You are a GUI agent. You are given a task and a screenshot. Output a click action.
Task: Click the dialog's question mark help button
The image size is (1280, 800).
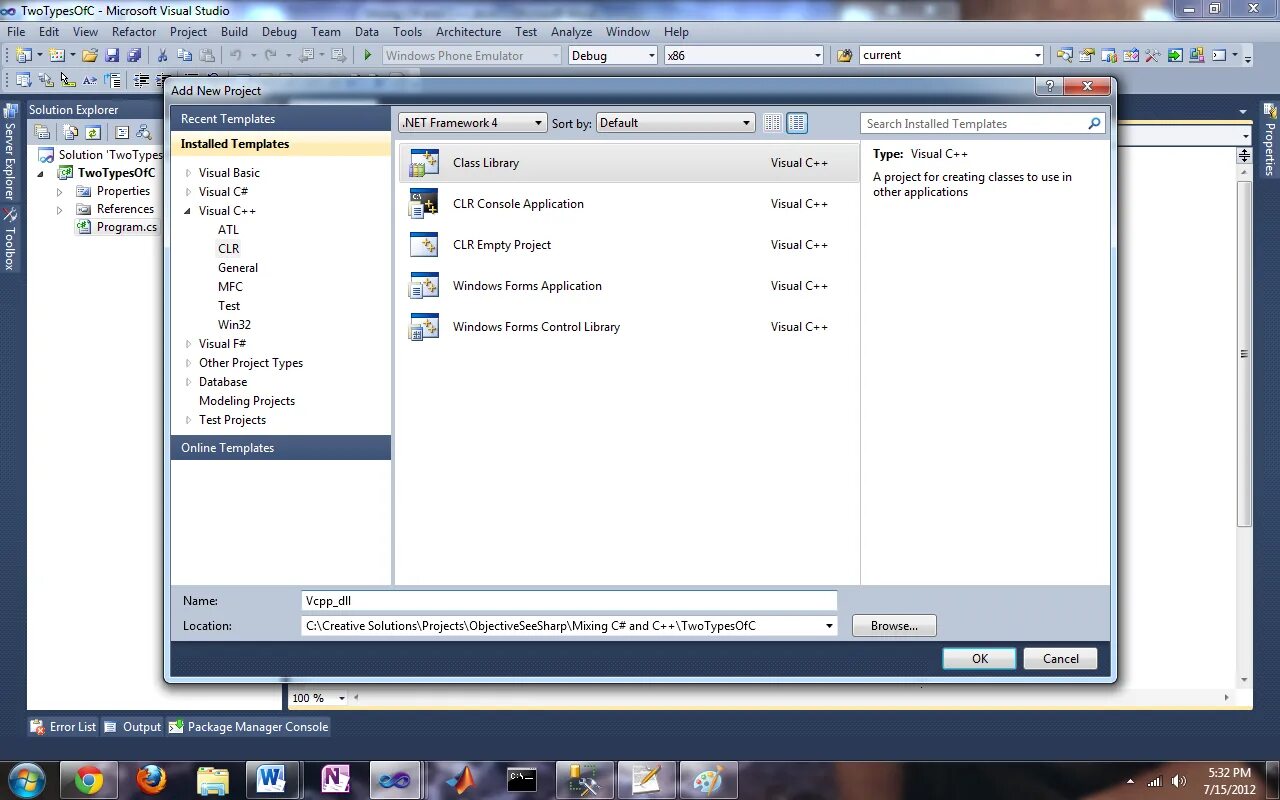(1049, 87)
